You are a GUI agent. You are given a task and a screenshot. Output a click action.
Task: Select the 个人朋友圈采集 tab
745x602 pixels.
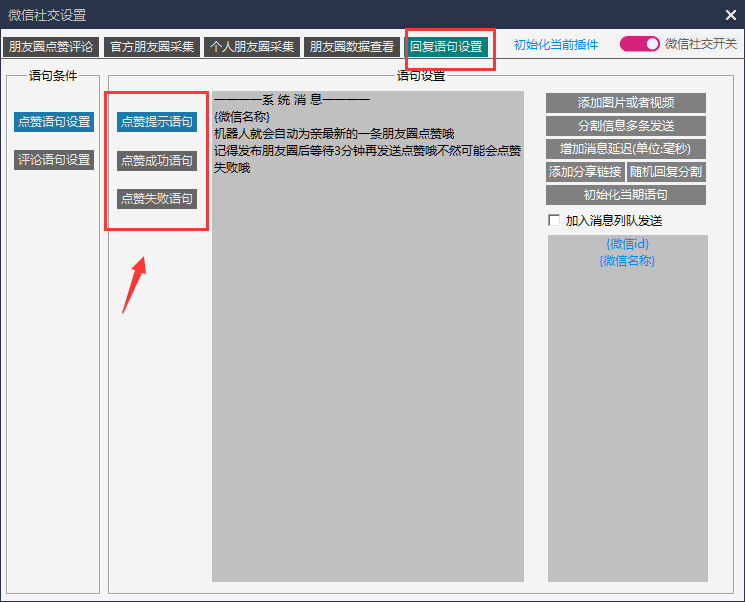click(251, 47)
